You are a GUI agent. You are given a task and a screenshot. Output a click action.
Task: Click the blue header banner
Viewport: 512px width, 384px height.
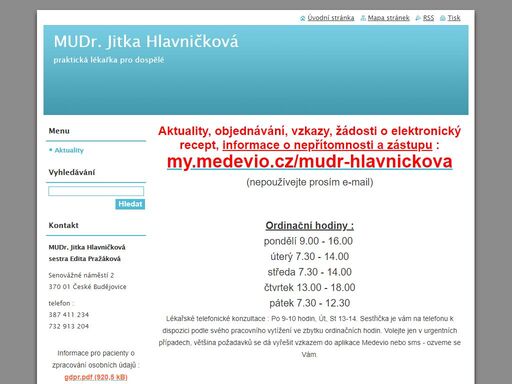(x=256, y=87)
